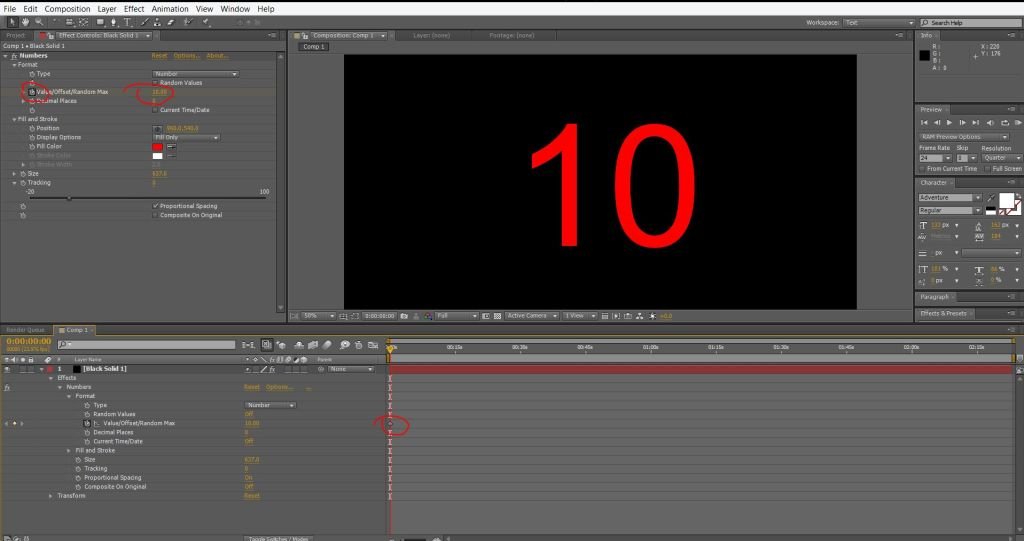Click Mute Audio speaker in Preview panel
Image resolution: width=1024 pixels, height=541 pixels.
(990, 123)
